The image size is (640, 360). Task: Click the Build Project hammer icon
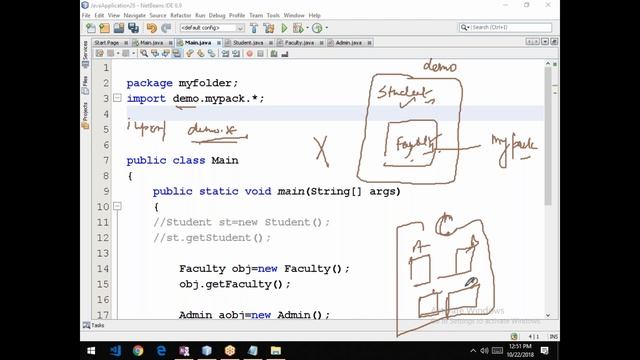(254, 28)
